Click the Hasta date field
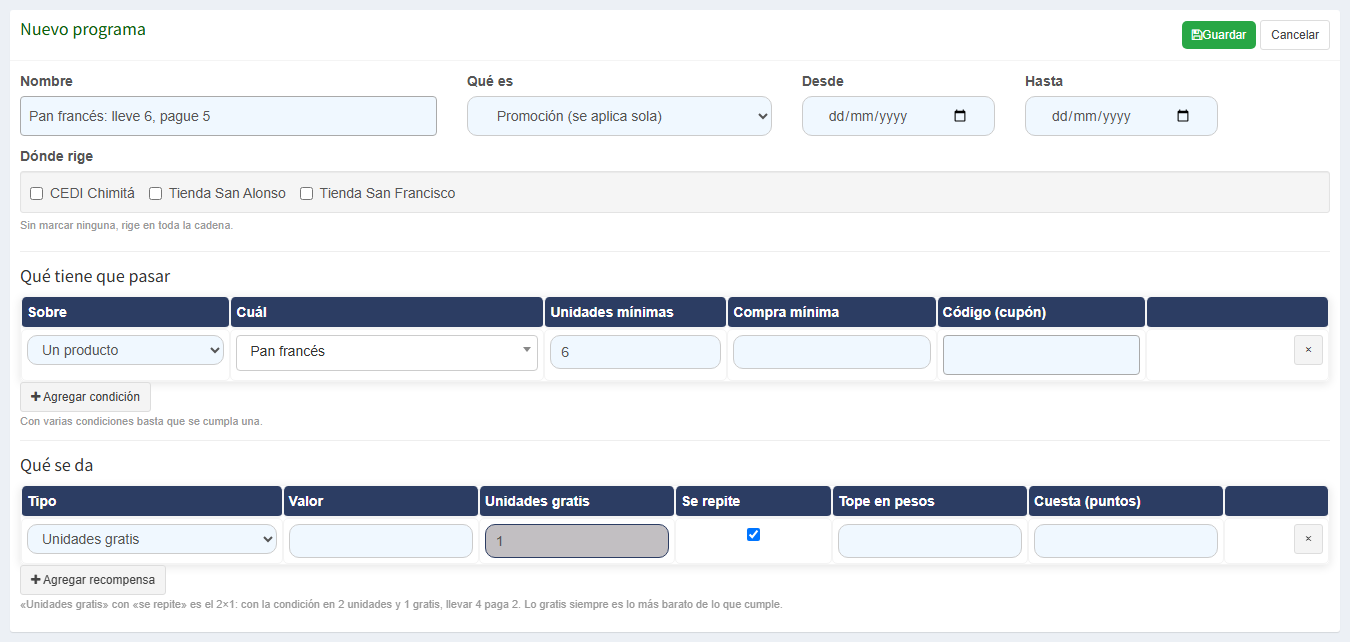Viewport: 1350px width, 642px height. pyautogui.click(x=1121, y=116)
